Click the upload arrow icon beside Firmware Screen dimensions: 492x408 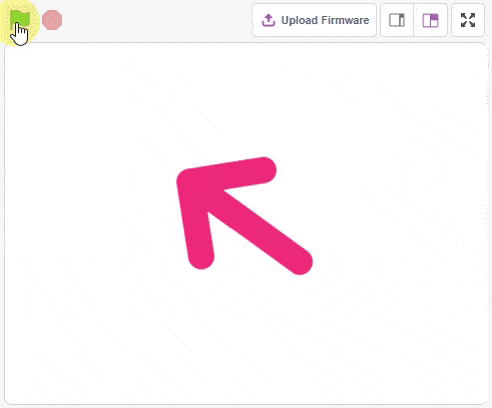268,20
